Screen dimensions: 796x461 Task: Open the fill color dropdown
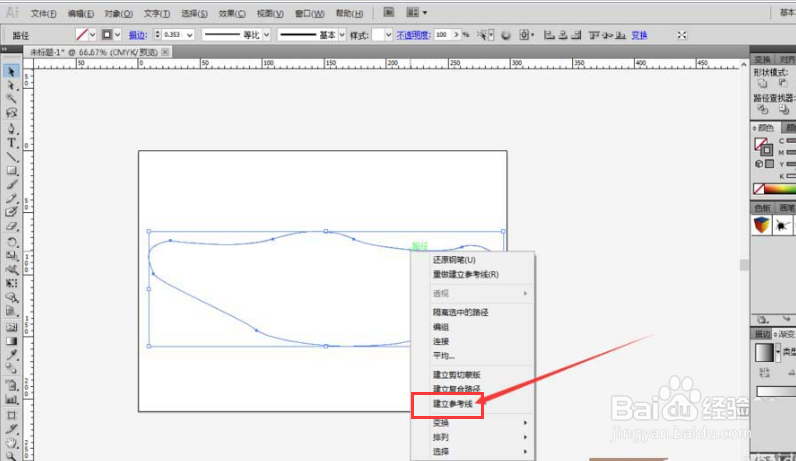tap(92, 35)
